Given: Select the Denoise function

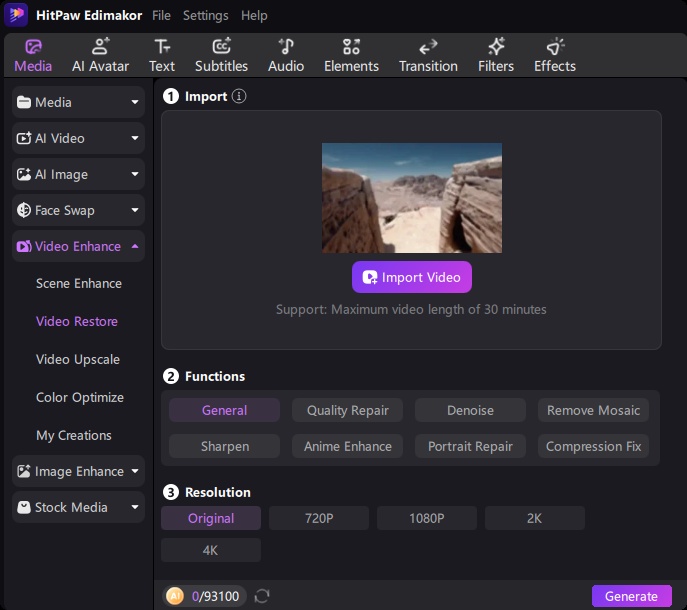Looking at the screenshot, I should coord(470,410).
